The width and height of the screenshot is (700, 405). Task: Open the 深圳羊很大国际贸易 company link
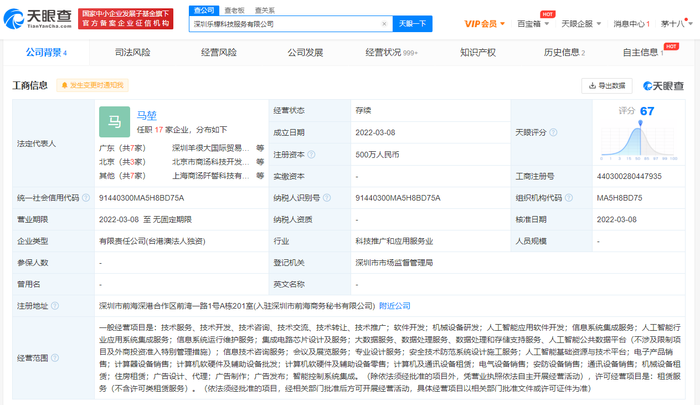[x=210, y=148]
